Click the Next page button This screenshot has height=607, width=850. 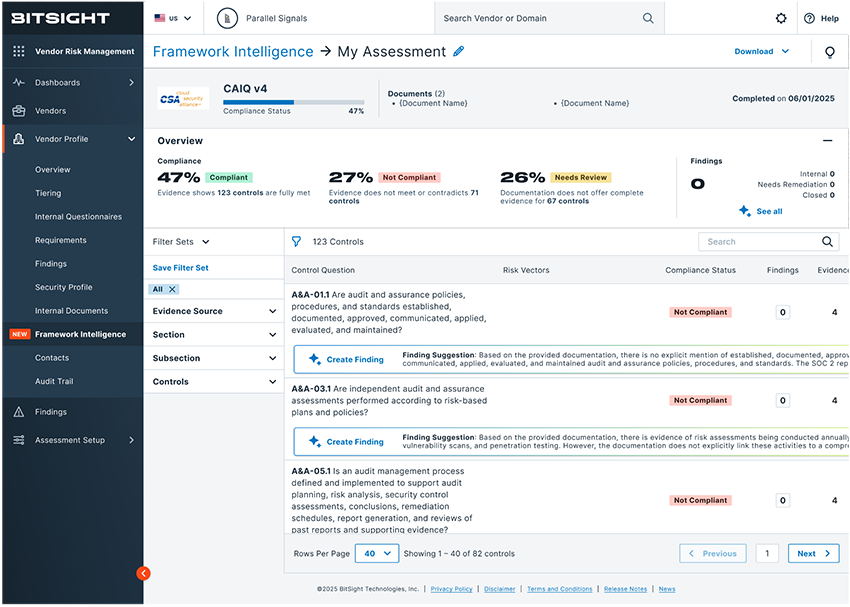point(813,553)
